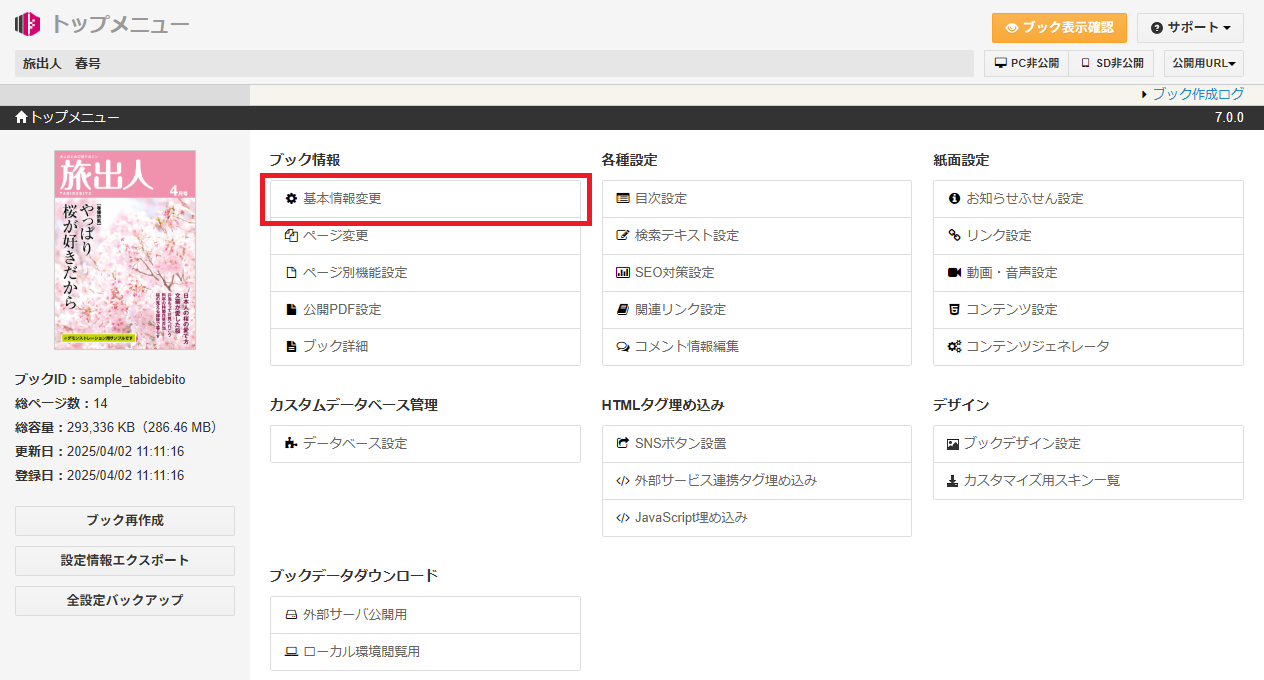Expand the 公開用URL dropdown
Screen dimensions: 1264x680
pyautogui.click(x=1204, y=63)
